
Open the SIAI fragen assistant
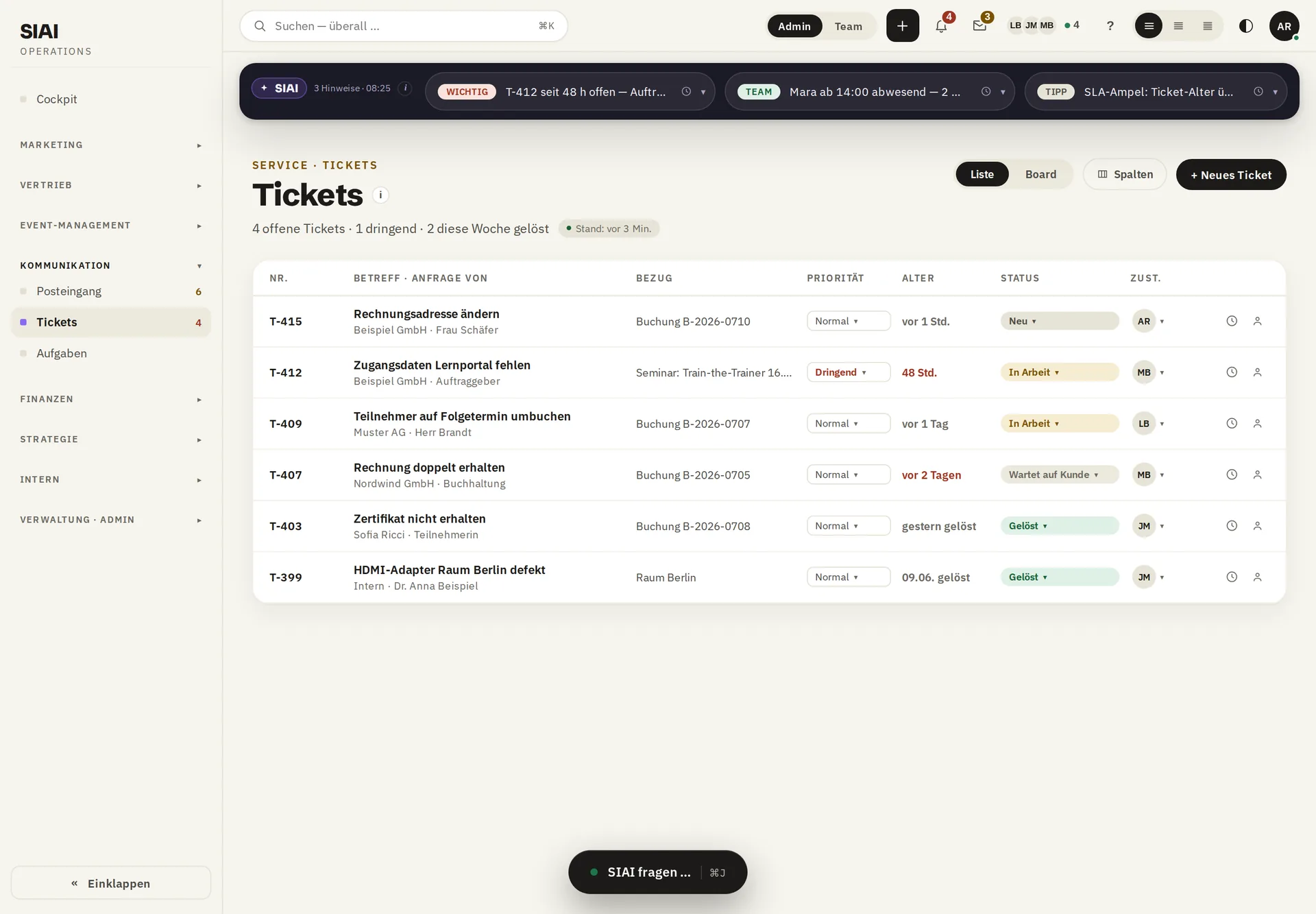[x=657, y=872]
